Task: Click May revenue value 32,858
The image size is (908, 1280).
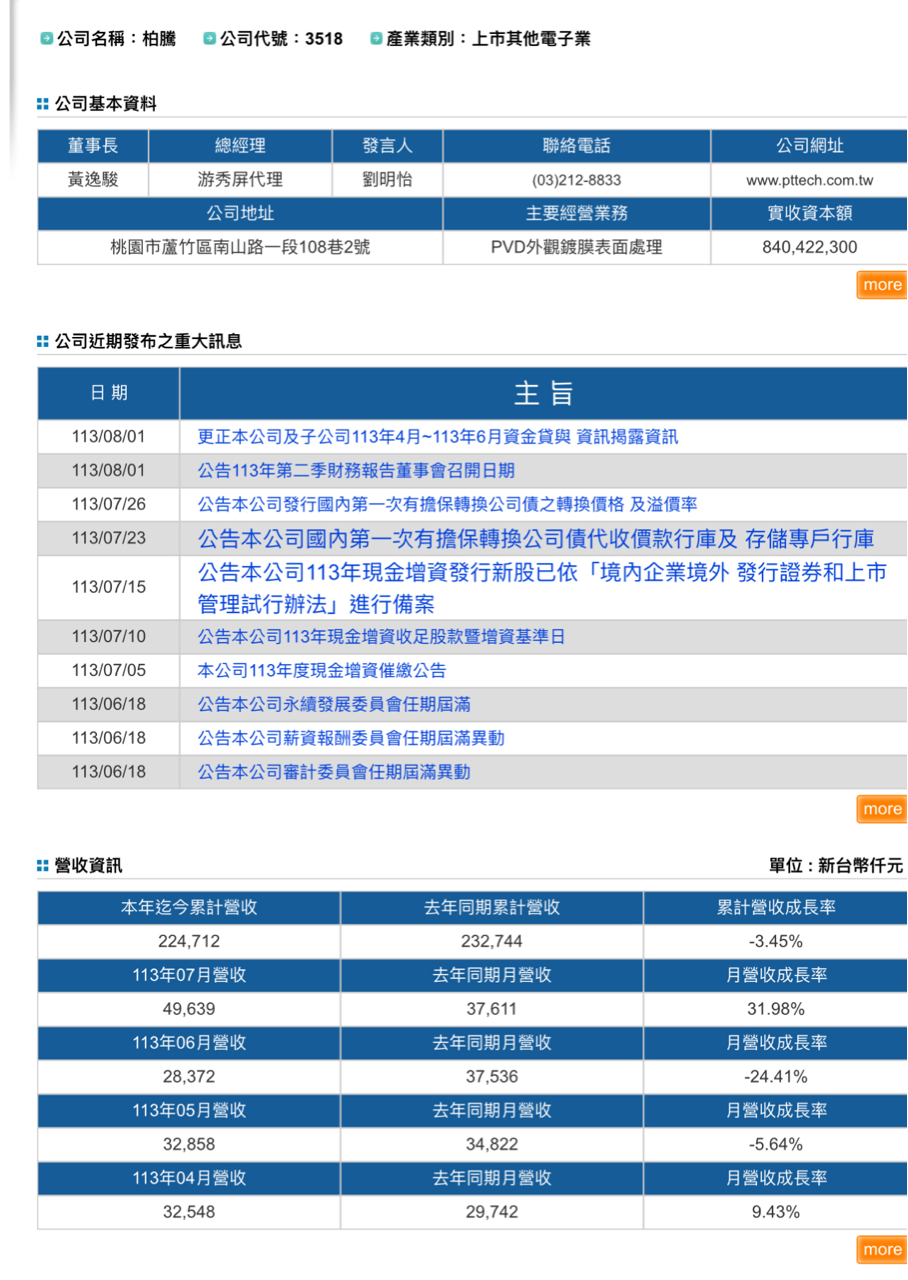Action: pos(189,1145)
